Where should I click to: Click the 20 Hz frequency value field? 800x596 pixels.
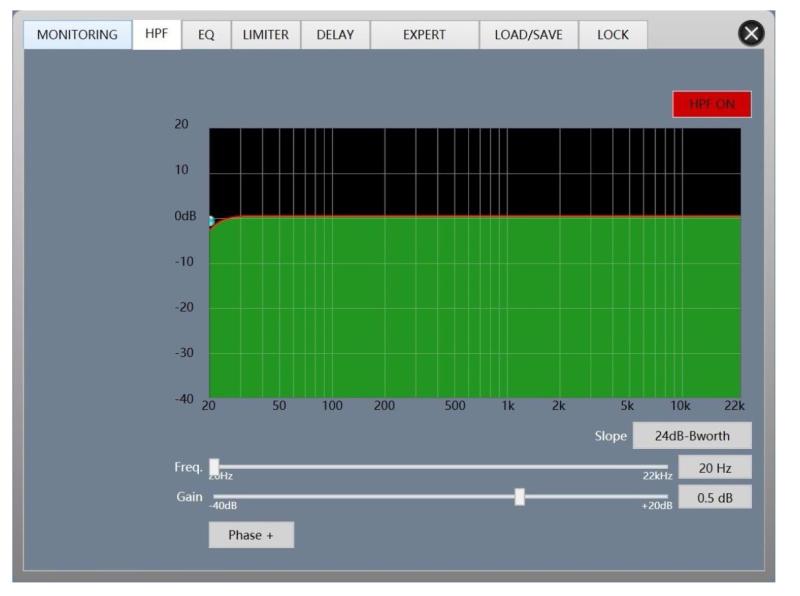[714, 467]
